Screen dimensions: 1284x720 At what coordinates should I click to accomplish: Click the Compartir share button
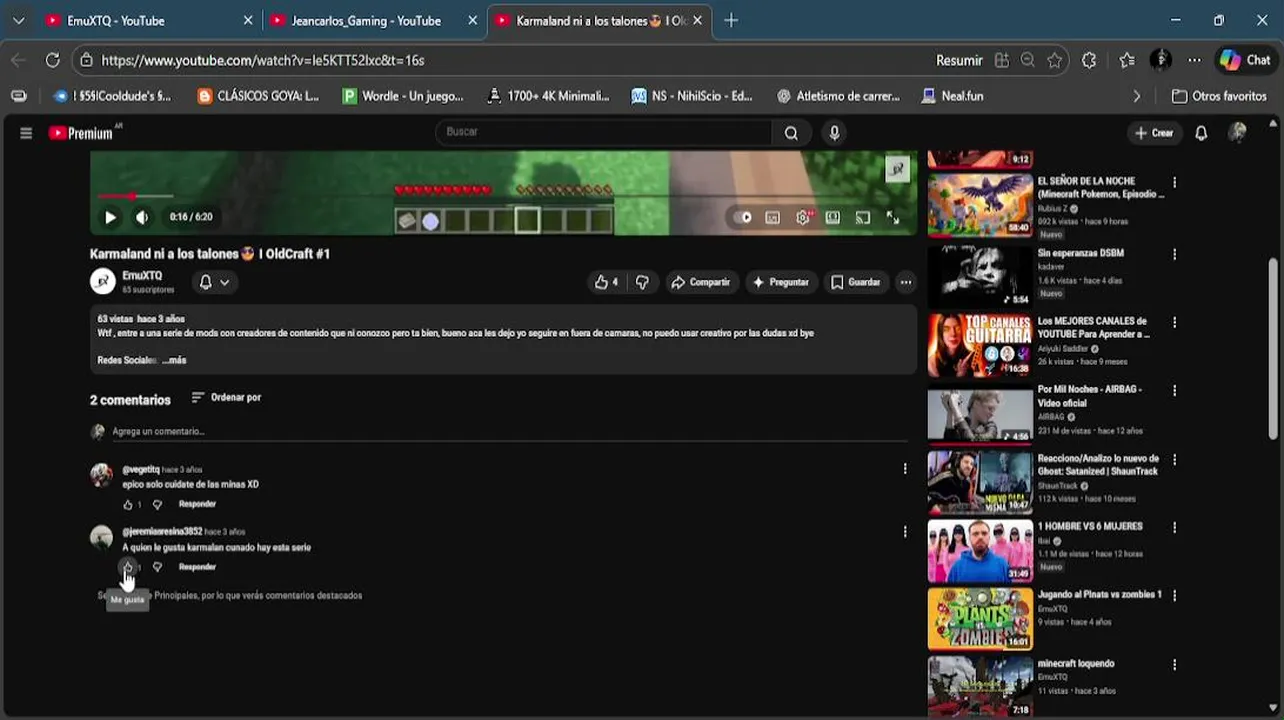(700, 282)
